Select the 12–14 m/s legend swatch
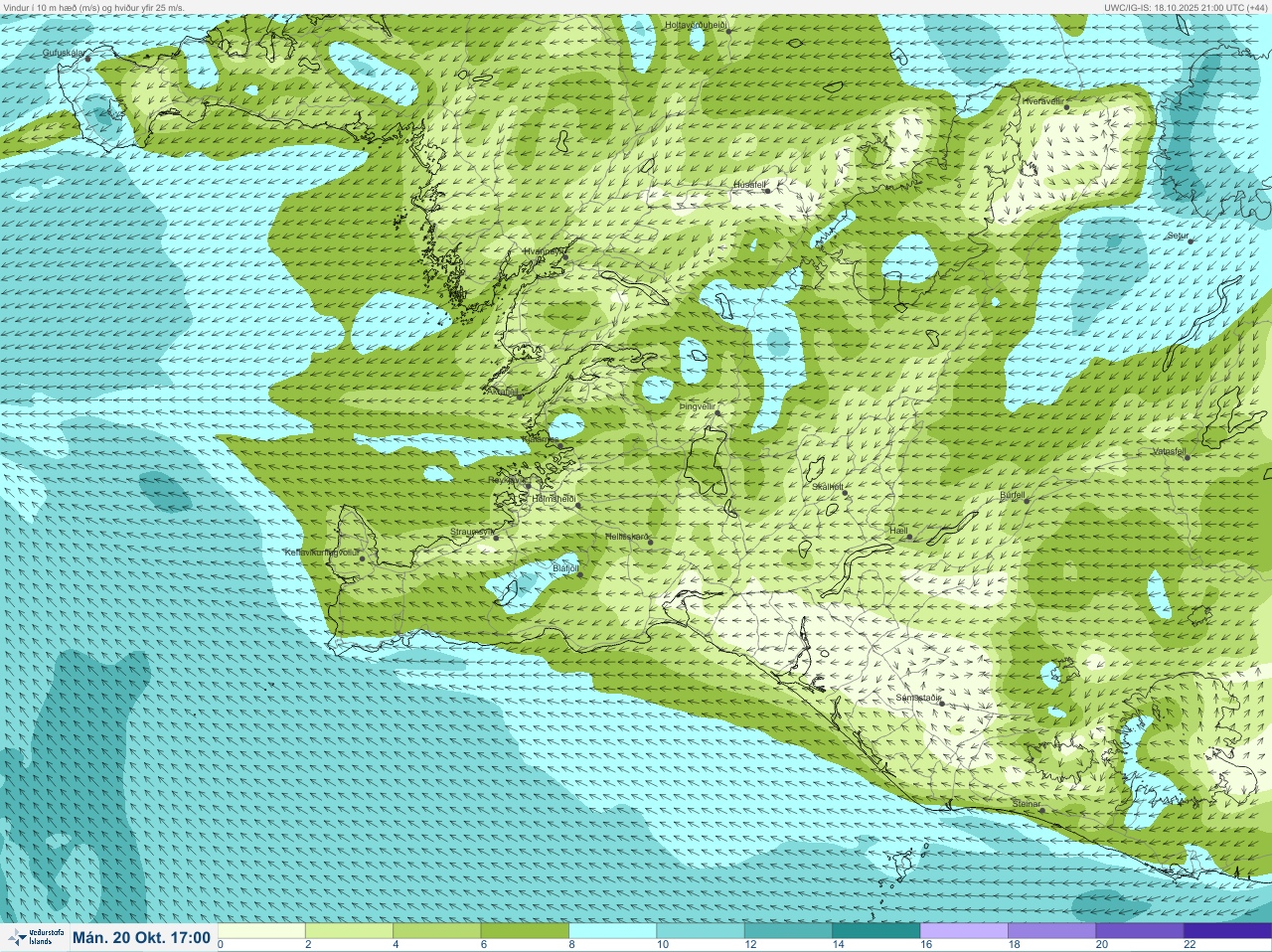 click(788, 931)
